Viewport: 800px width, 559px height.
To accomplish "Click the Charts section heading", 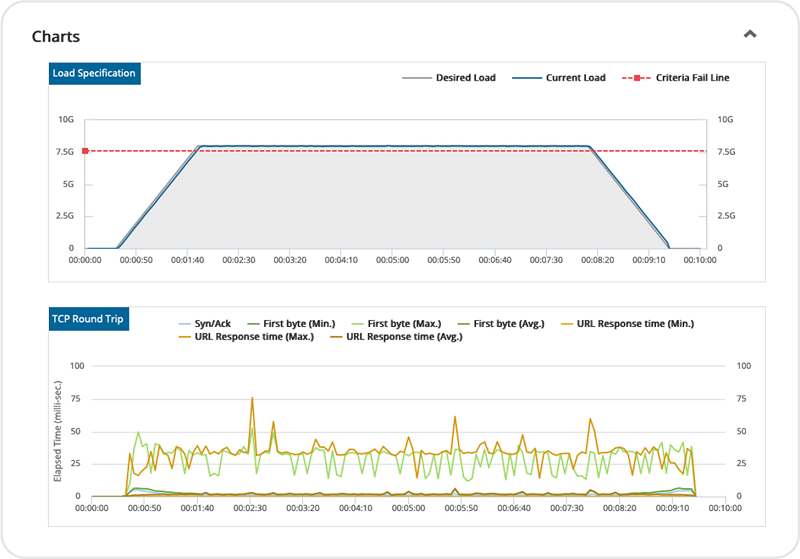I will 56,37.
